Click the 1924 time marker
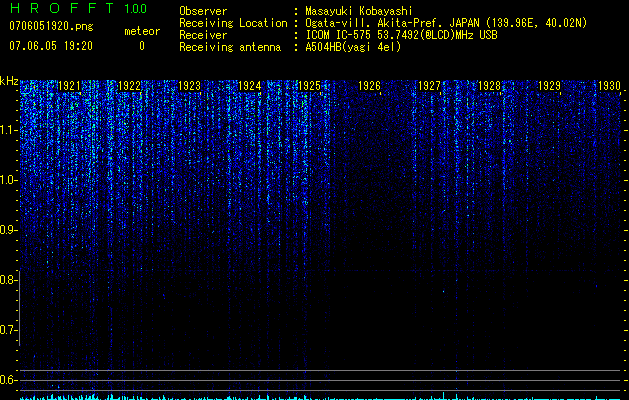This screenshot has width=629, height=400. pyautogui.click(x=250, y=86)
